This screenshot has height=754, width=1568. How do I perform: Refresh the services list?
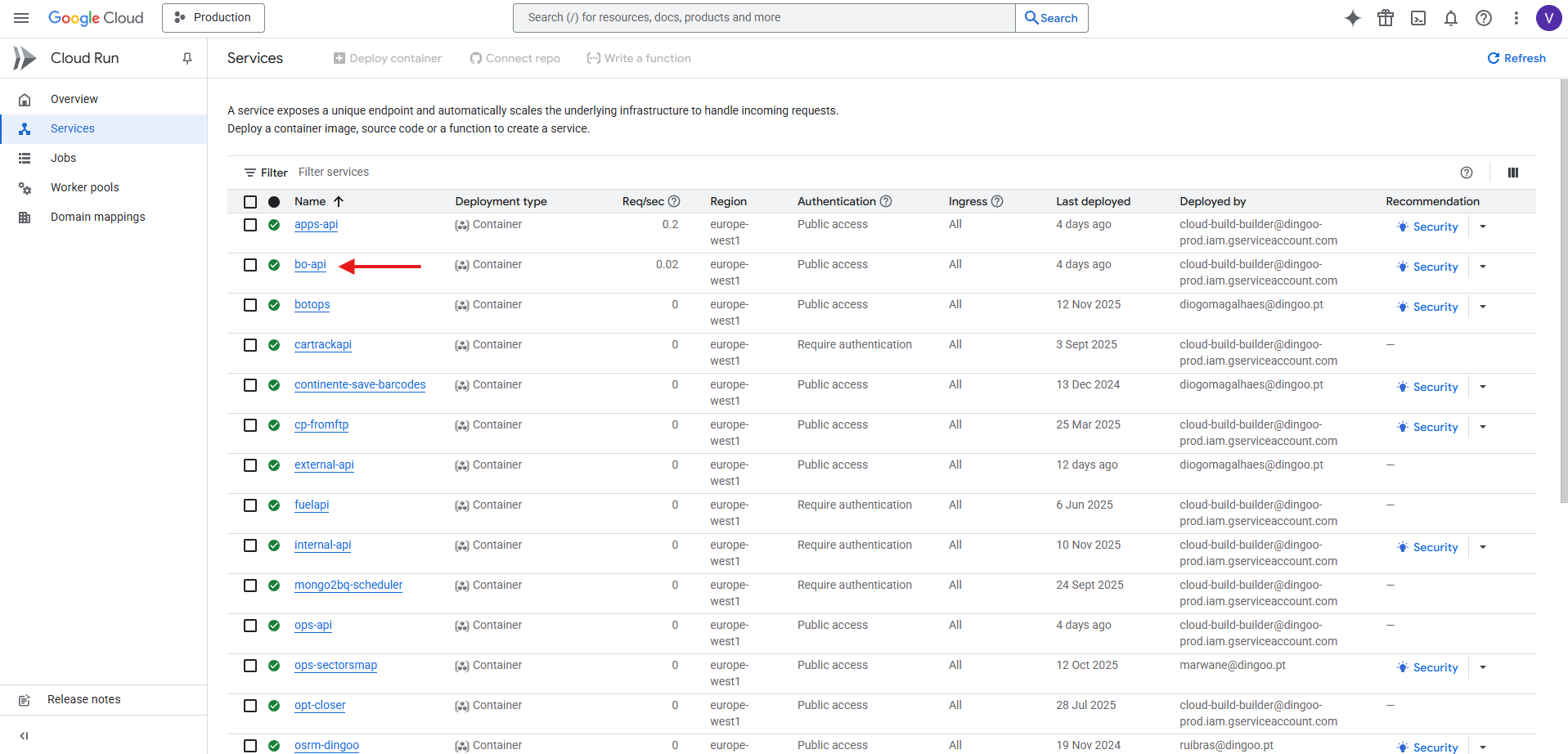1516,58
